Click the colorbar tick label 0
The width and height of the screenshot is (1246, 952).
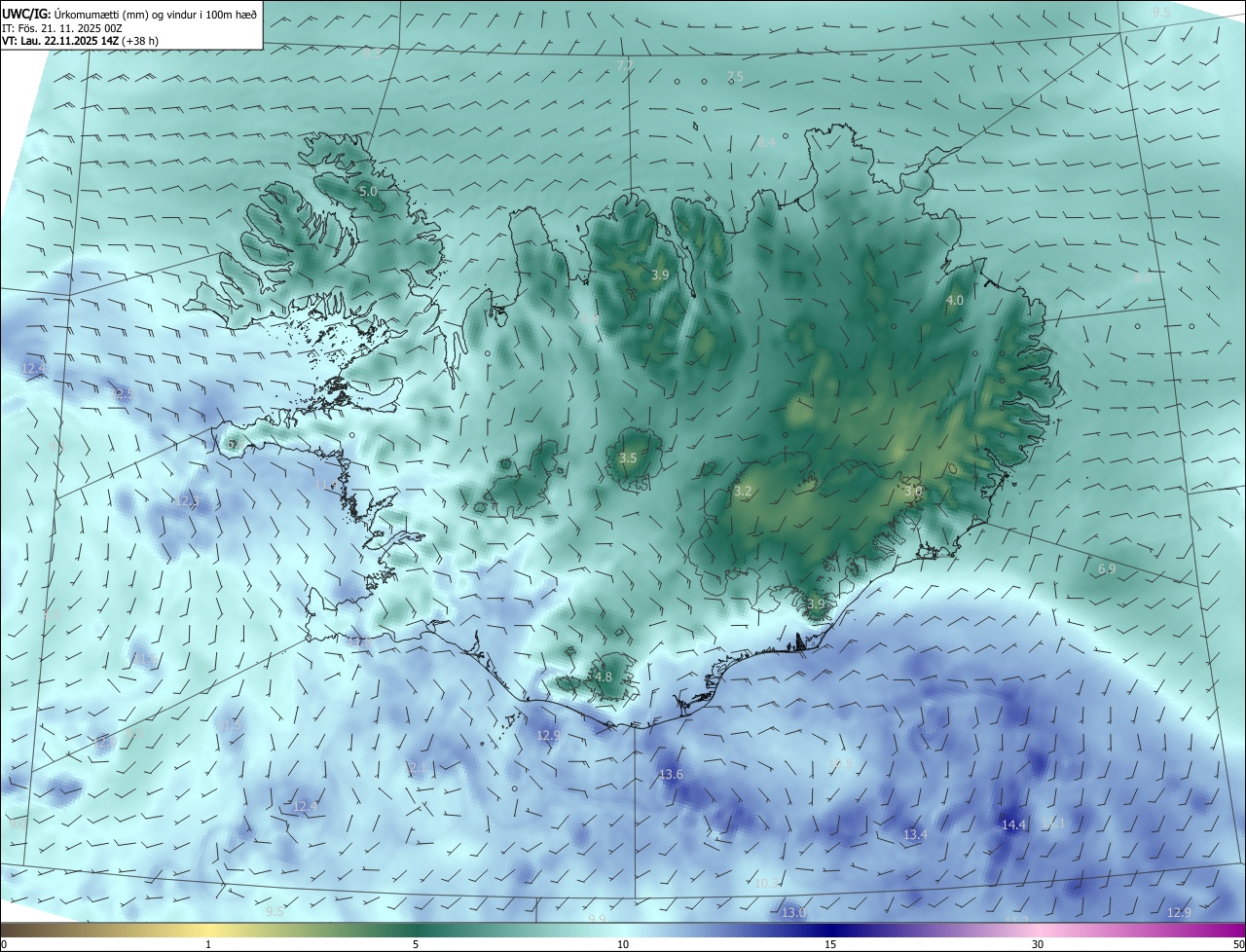pos(4,944)
